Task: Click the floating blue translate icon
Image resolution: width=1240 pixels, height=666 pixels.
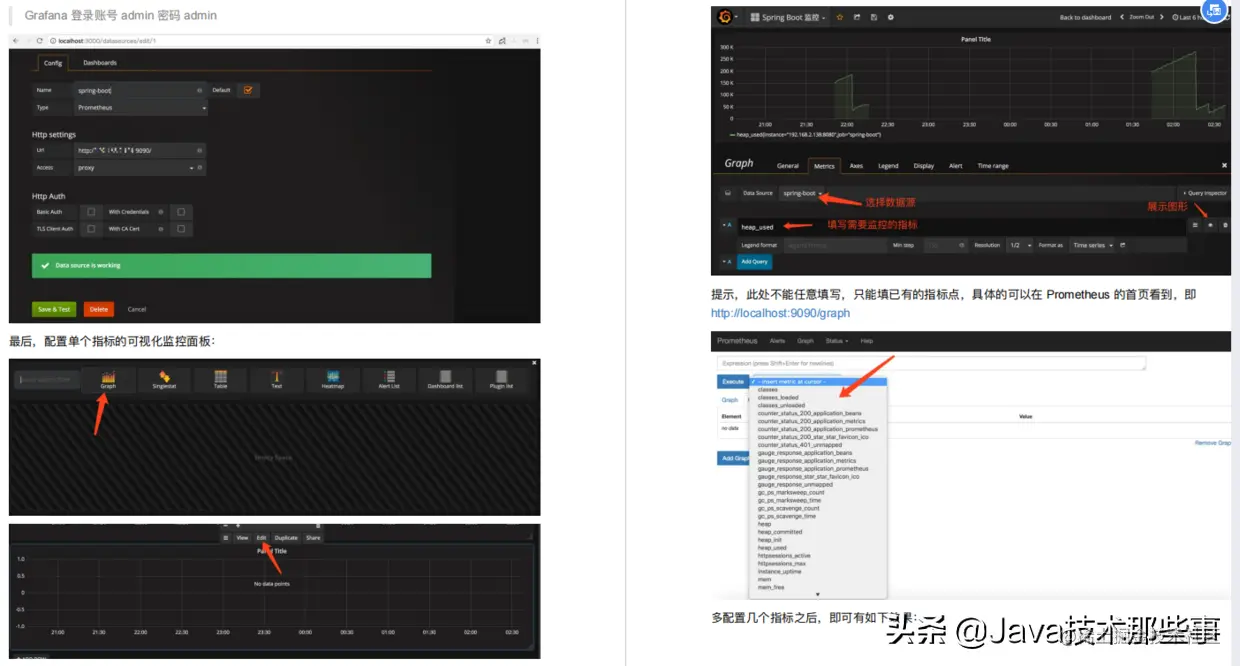Action: tap(1214, 11)
